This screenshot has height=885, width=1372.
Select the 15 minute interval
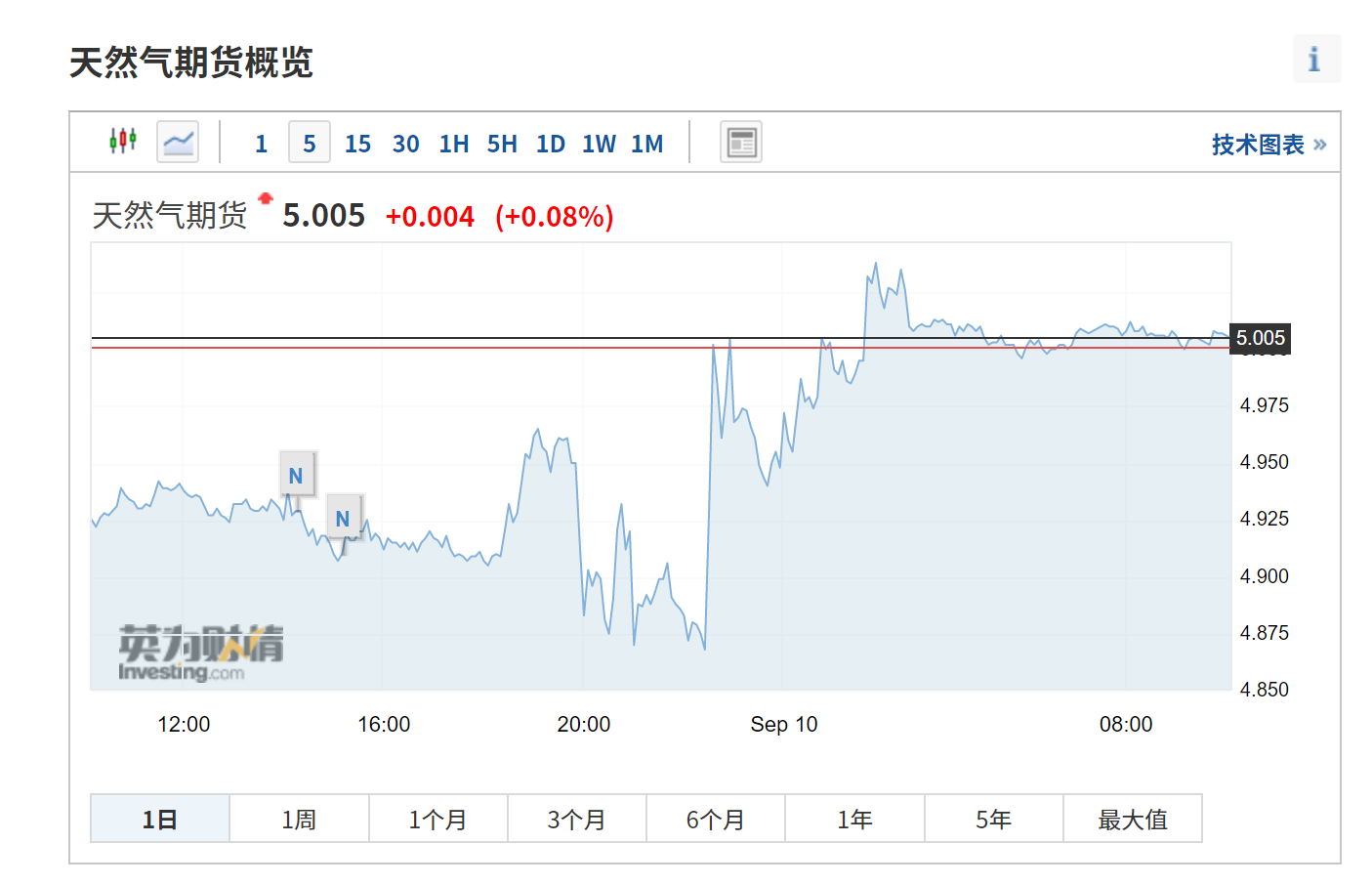tap(357, 145)
